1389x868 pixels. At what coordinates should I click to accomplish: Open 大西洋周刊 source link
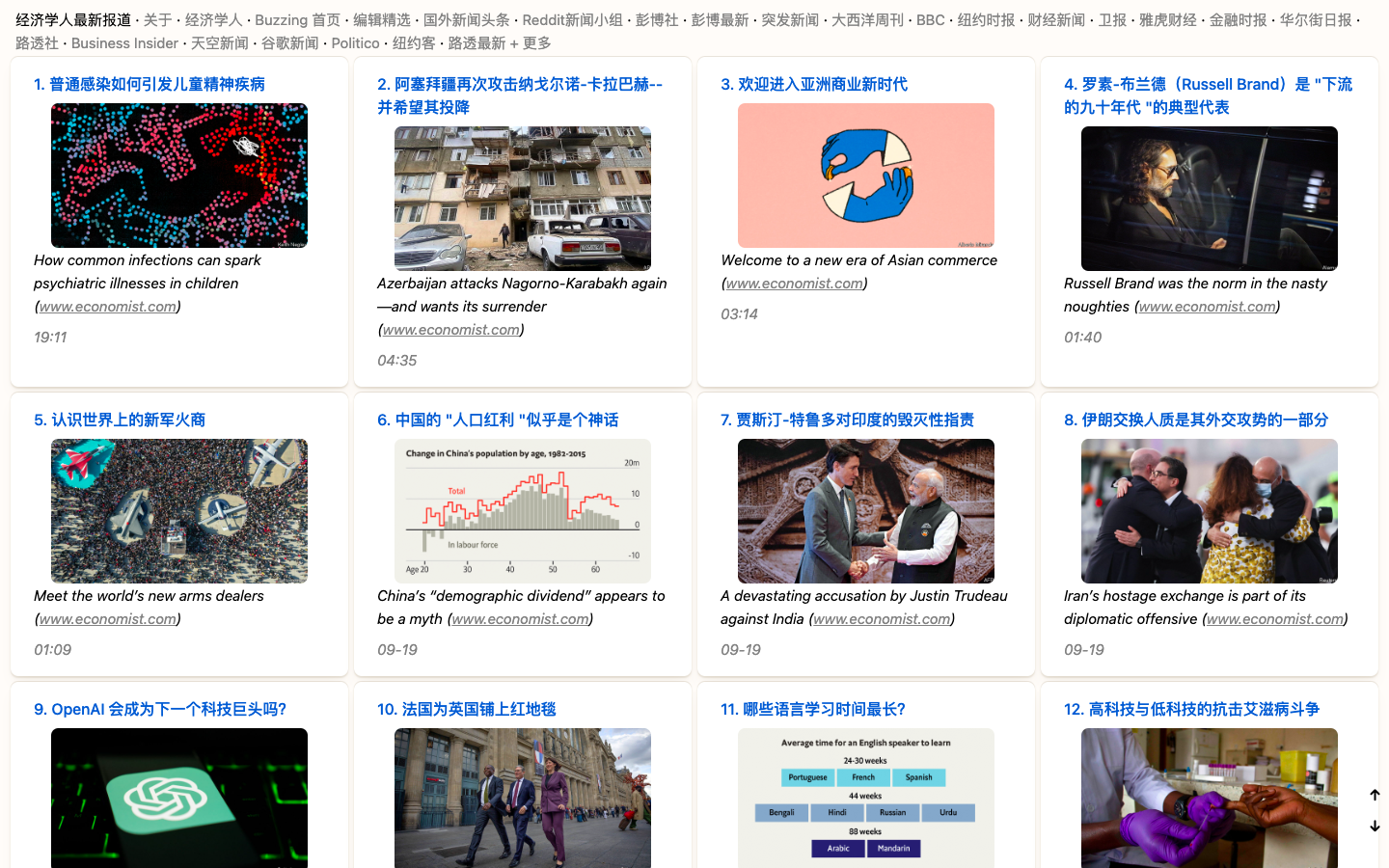click(x=867, y=19)
